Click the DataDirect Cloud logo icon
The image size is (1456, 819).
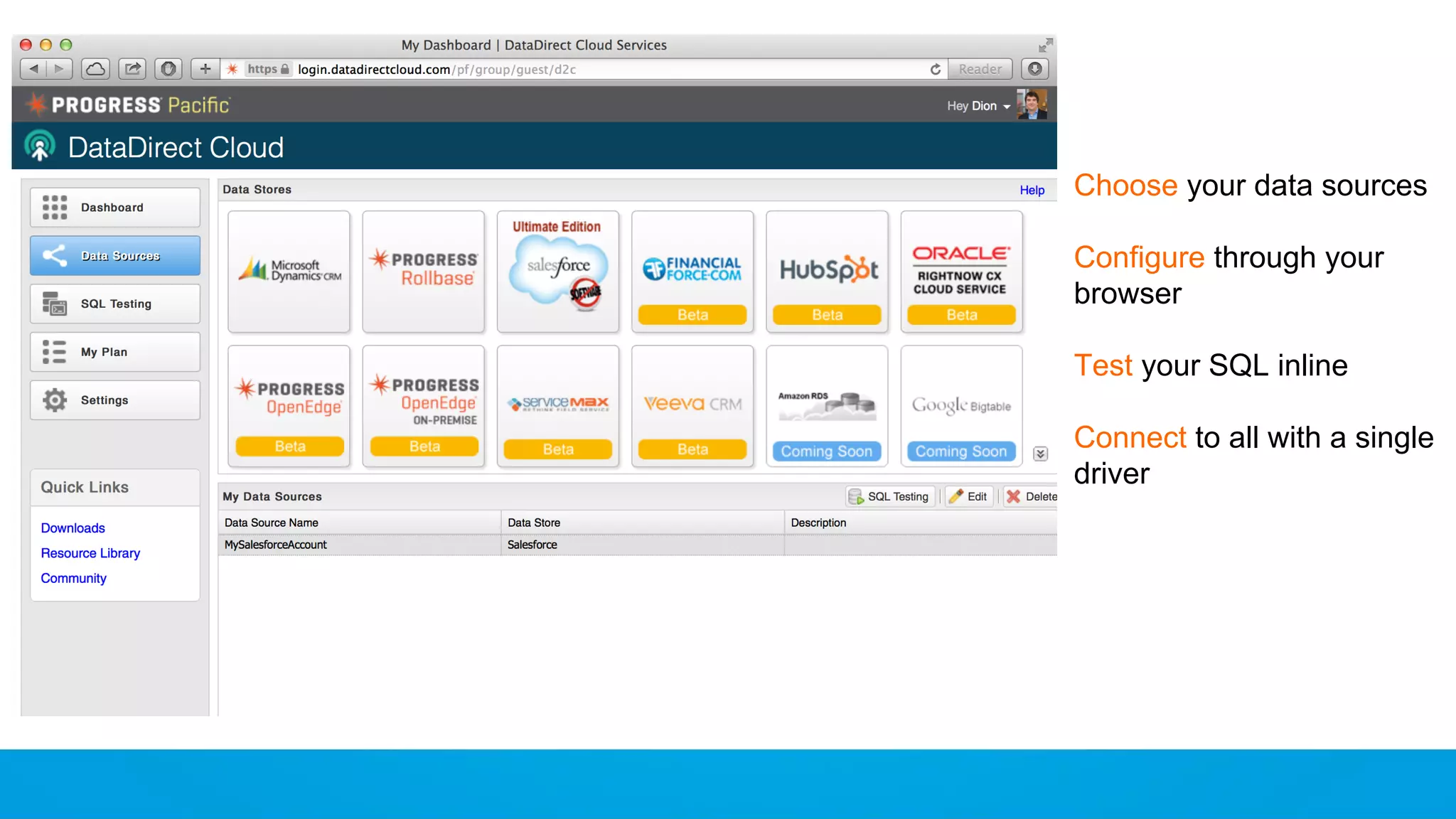40,146
